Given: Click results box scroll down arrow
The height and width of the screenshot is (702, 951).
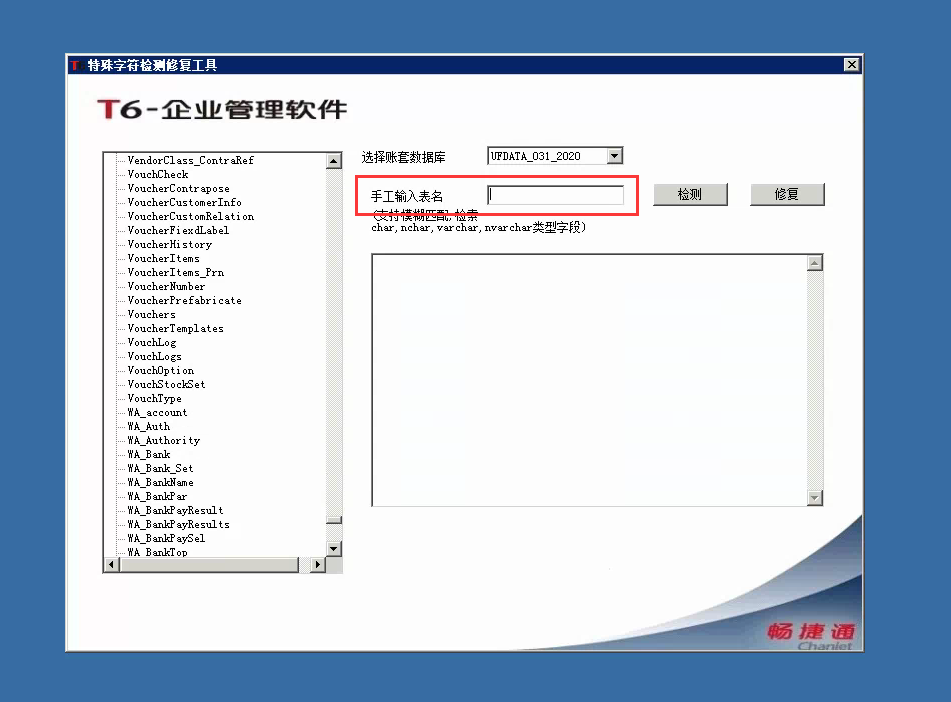Looking at the screenshot, I should [x=815, y=498].
